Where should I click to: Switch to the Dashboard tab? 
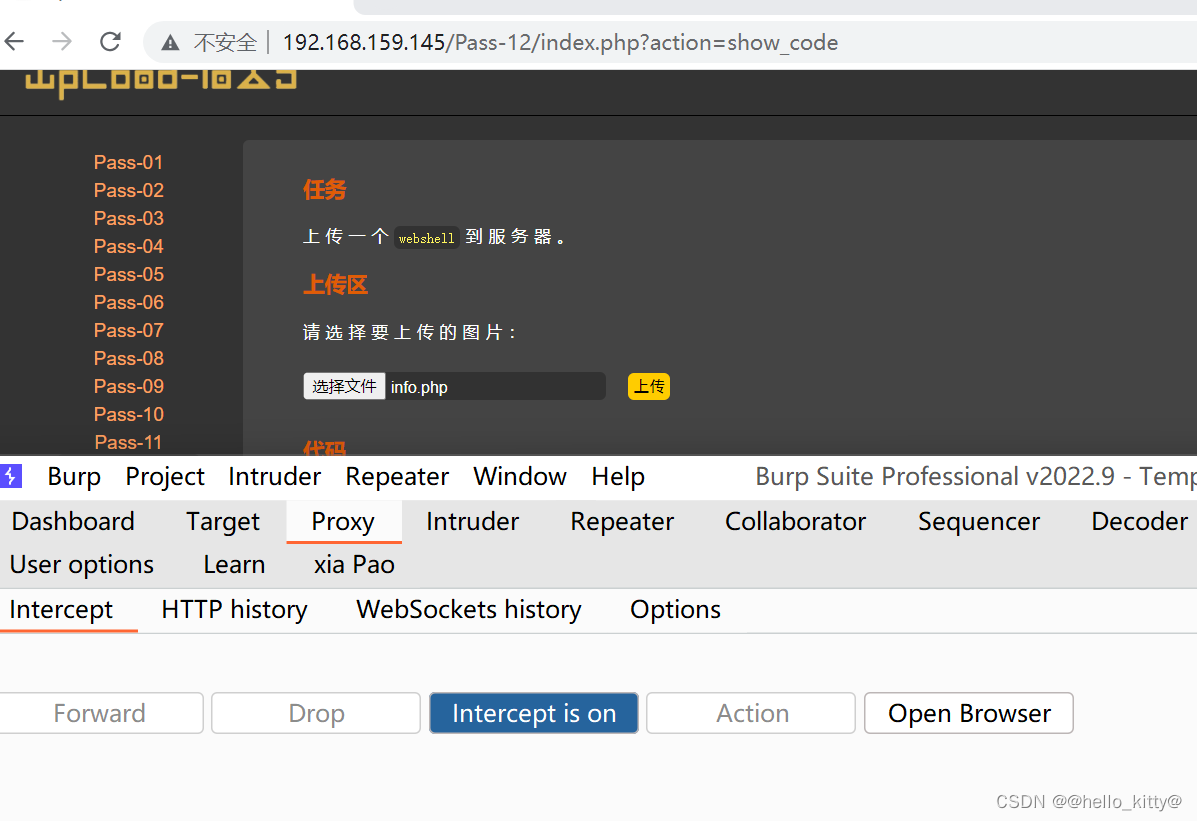(73, 522)
